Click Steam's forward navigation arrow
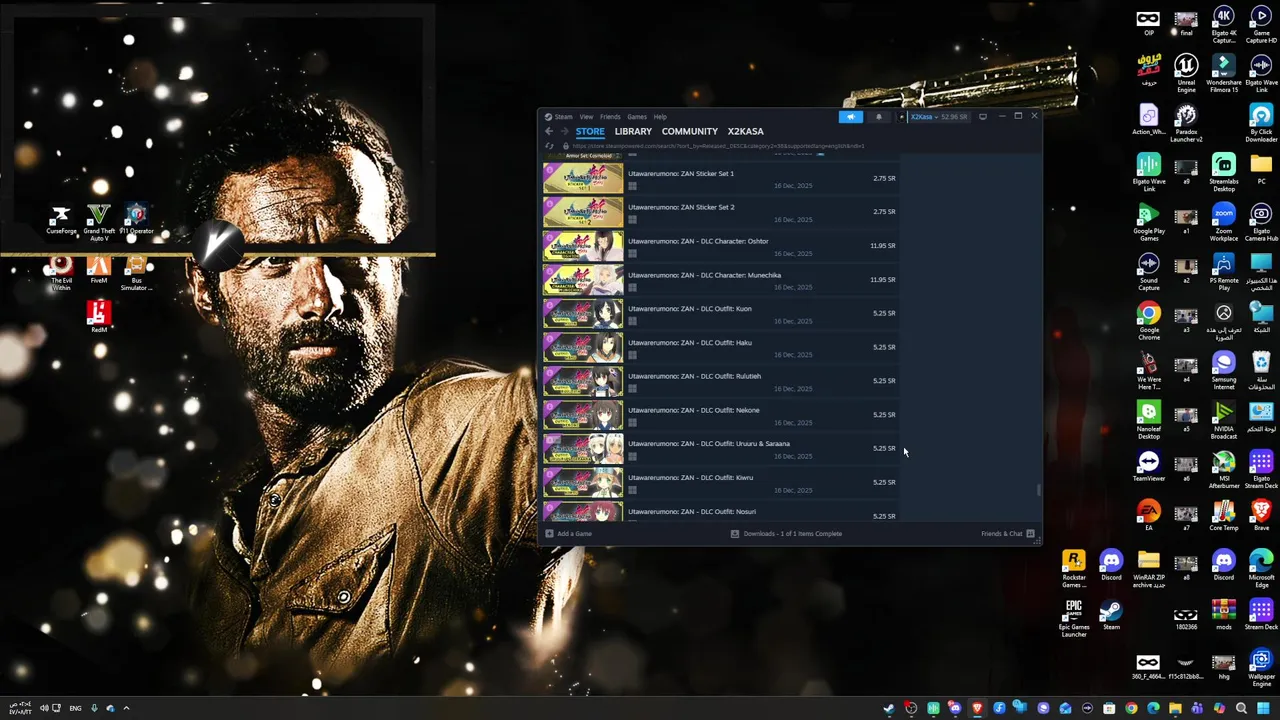Screen dimensions: 1280x720 (564, 131)
